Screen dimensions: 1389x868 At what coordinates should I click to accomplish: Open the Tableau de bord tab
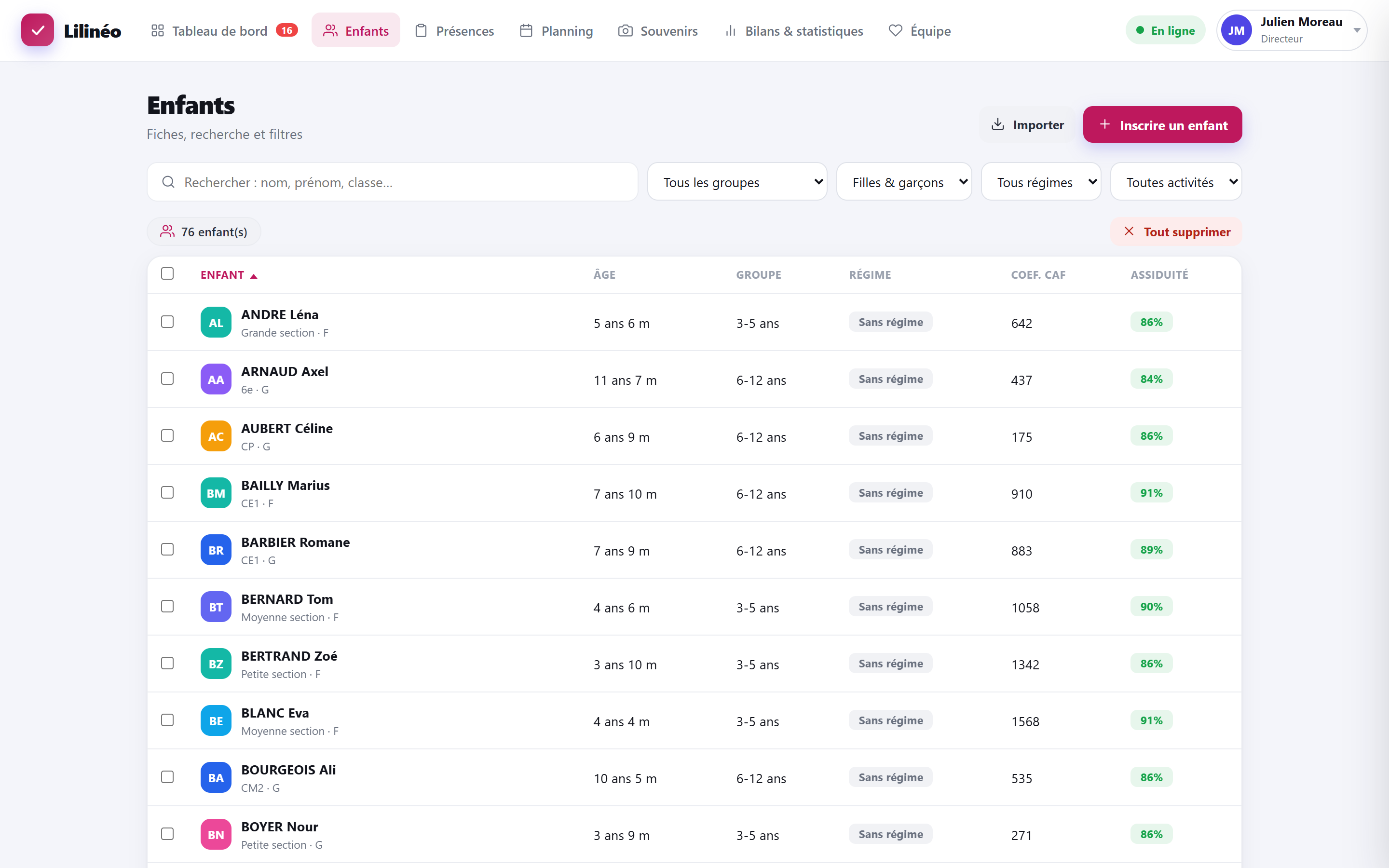point(223,30)
